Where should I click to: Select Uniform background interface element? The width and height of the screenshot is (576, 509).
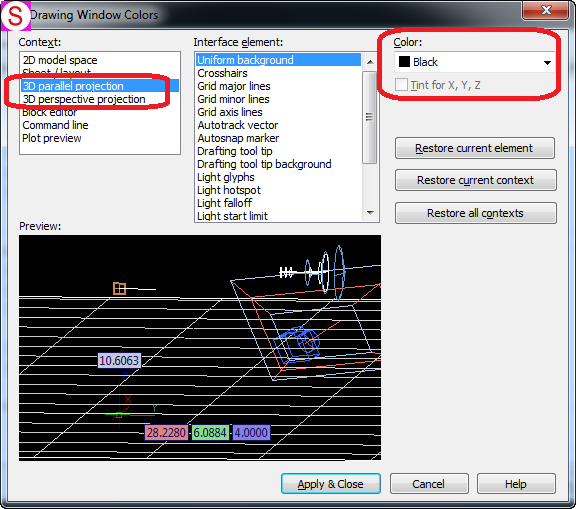click(x=278, y=60)
